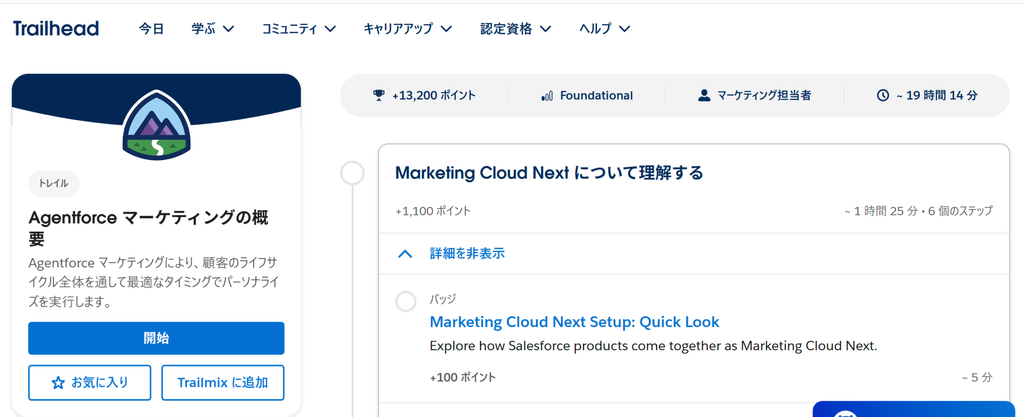1024x417 pixels.
Task: Click the trophy points icon
Action: click(x=379, y=95)
